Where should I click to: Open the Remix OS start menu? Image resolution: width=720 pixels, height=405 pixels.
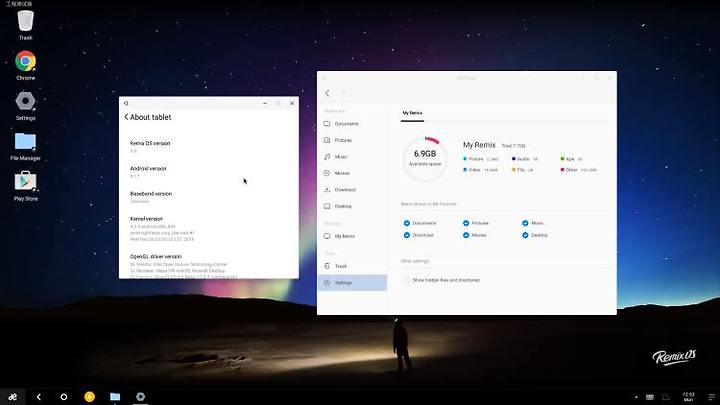coord(13,397)
